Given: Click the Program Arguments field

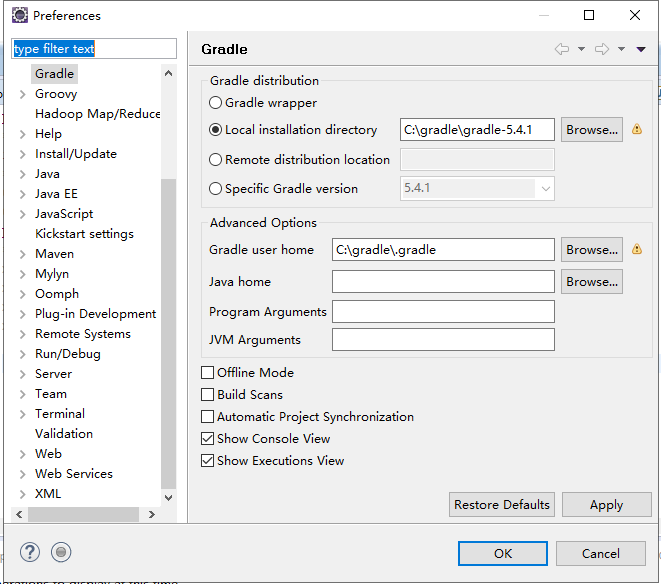Looking at the screenshot, I should (443, 312).
